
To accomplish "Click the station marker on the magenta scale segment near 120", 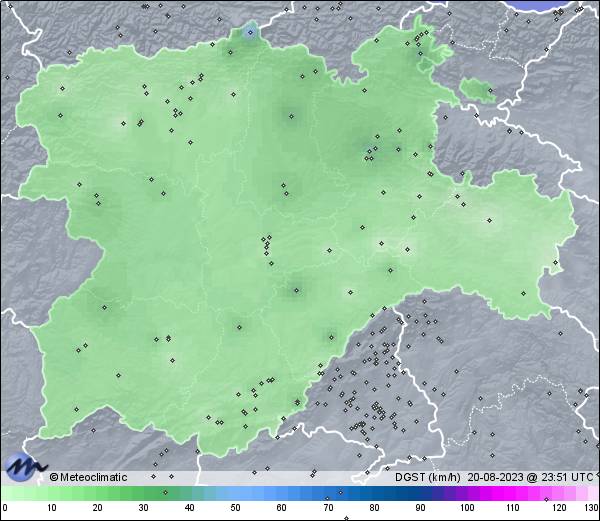I will pos(546,499).
